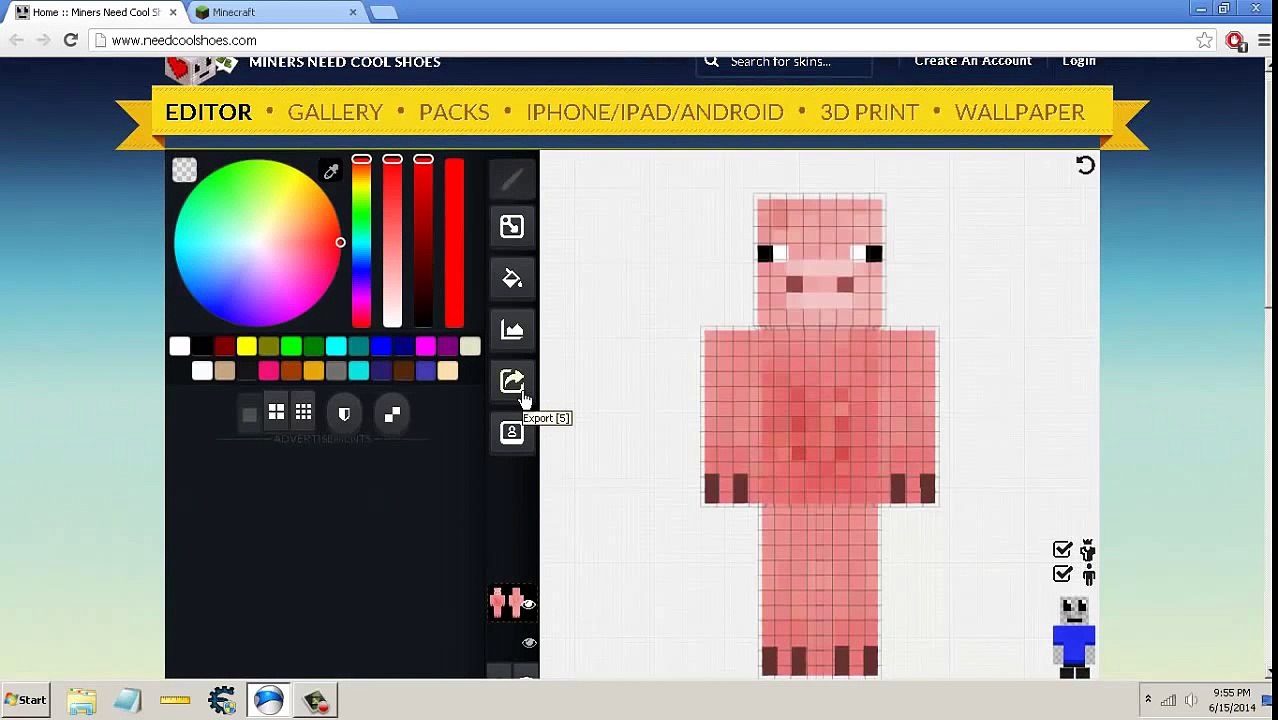Click the red-to-black brightness slider
This screenshot has height=720, width=1278.
tap(423, 242)
